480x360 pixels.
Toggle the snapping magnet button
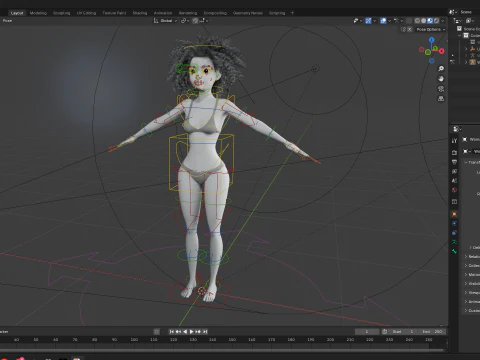tap(195, 21)
